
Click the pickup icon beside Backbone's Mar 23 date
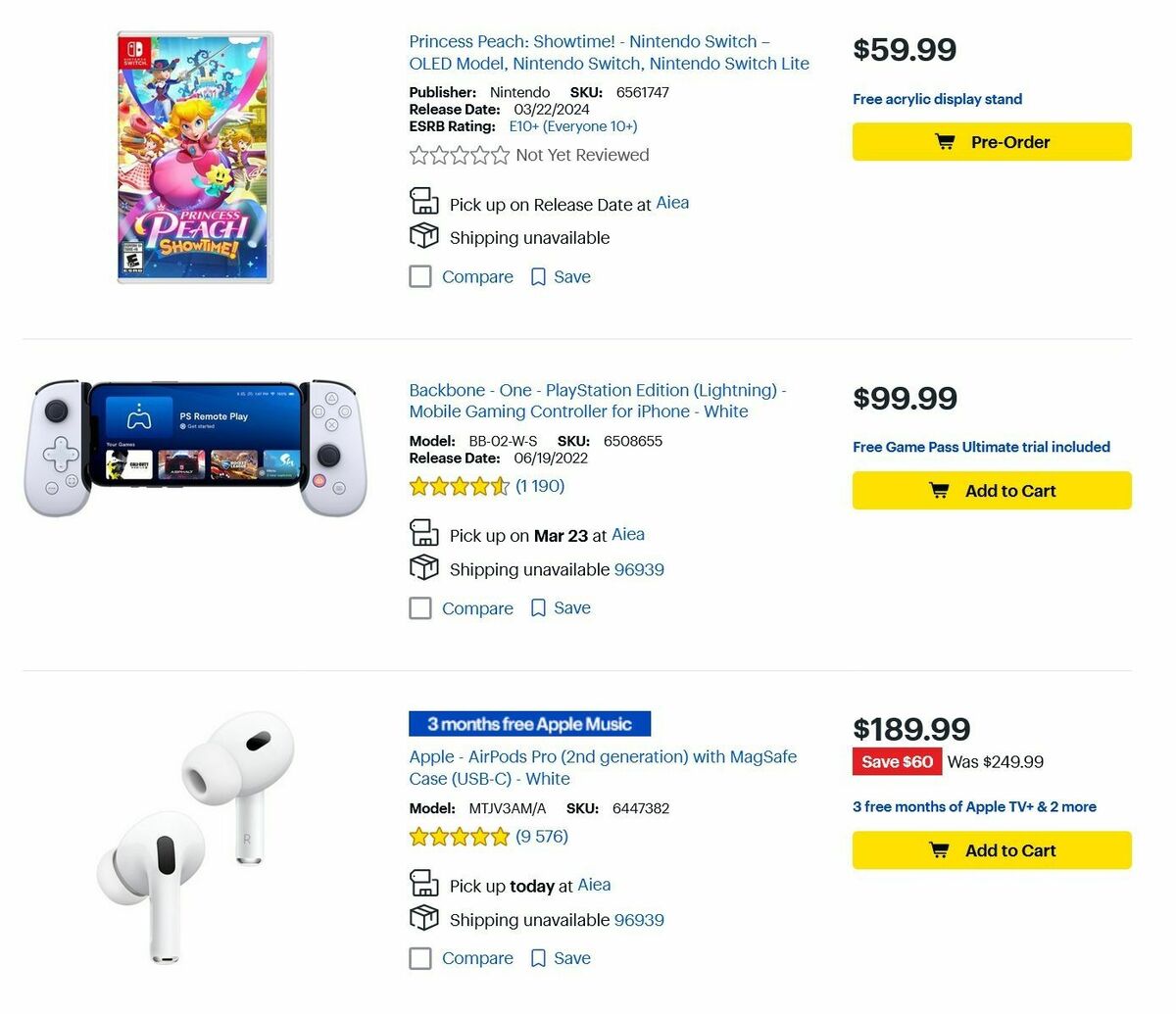pyautogui.click(x=423, y=533)
